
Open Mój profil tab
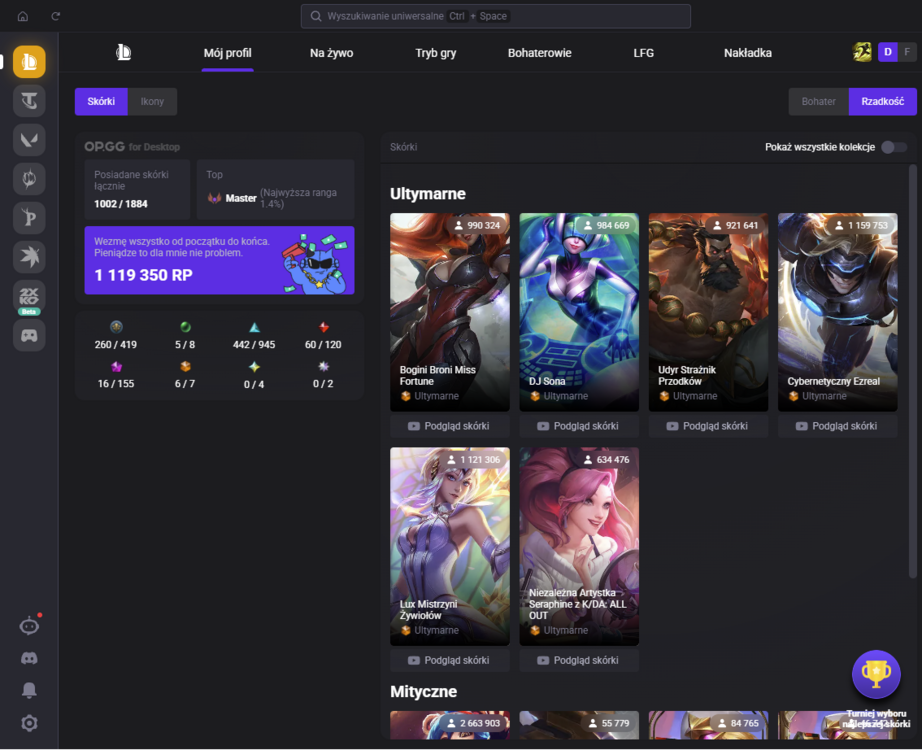coord(228,53)
